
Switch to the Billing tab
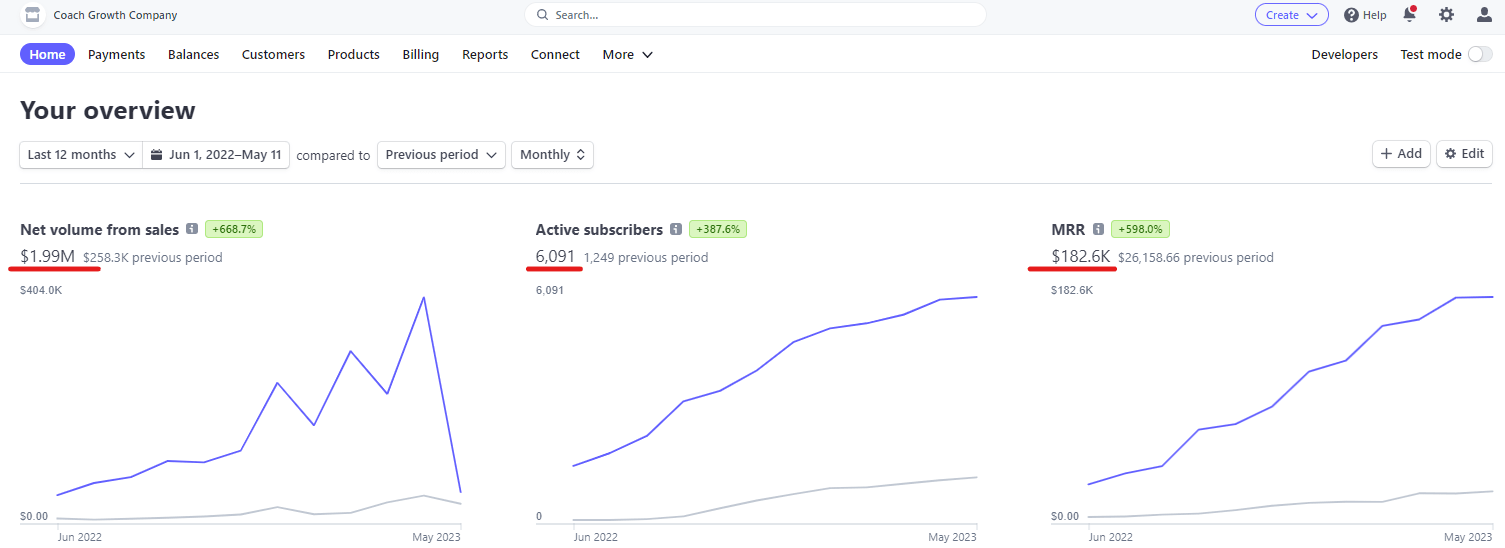pyautogui.click(x=420, y=55)
